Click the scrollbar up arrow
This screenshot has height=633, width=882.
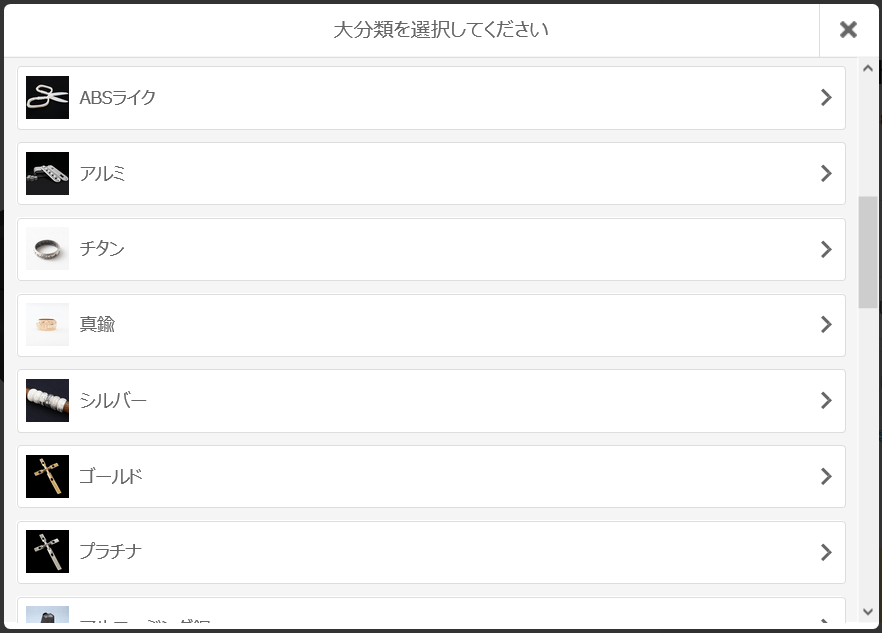click(x=868, y=69)
